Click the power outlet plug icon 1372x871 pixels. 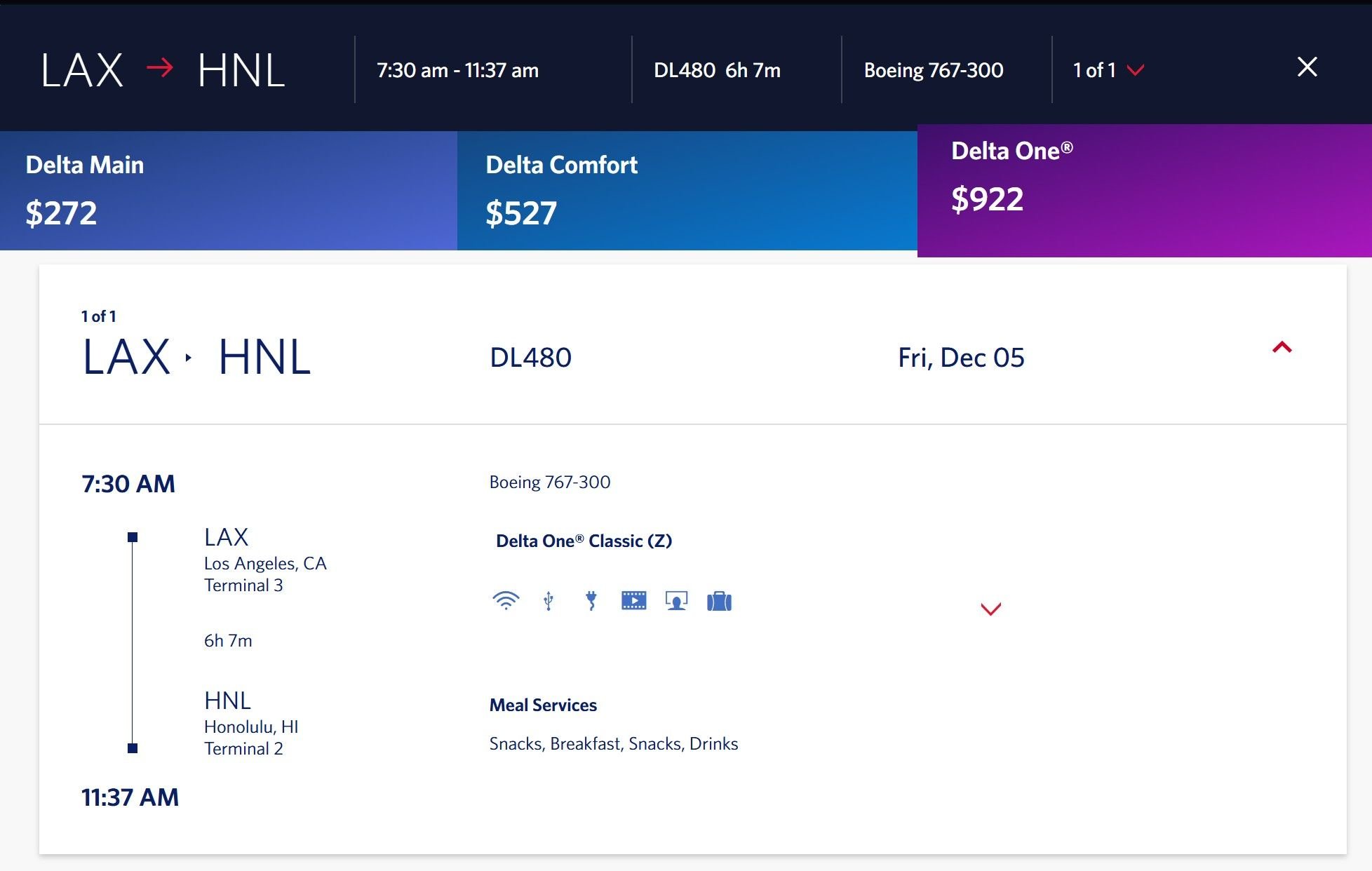coord(591,601)
